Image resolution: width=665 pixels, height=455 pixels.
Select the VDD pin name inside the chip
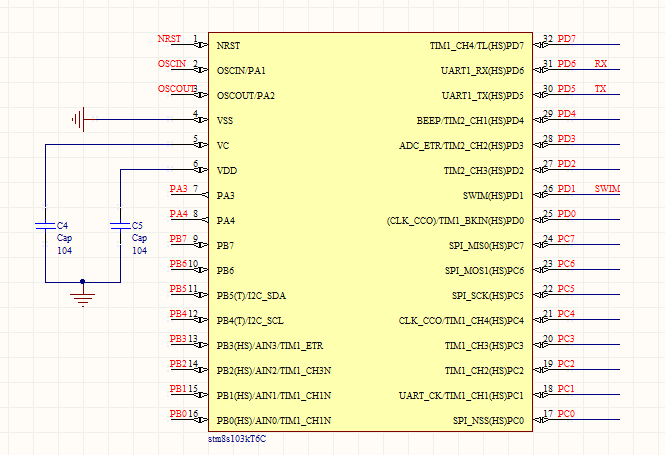click(226, 171)
